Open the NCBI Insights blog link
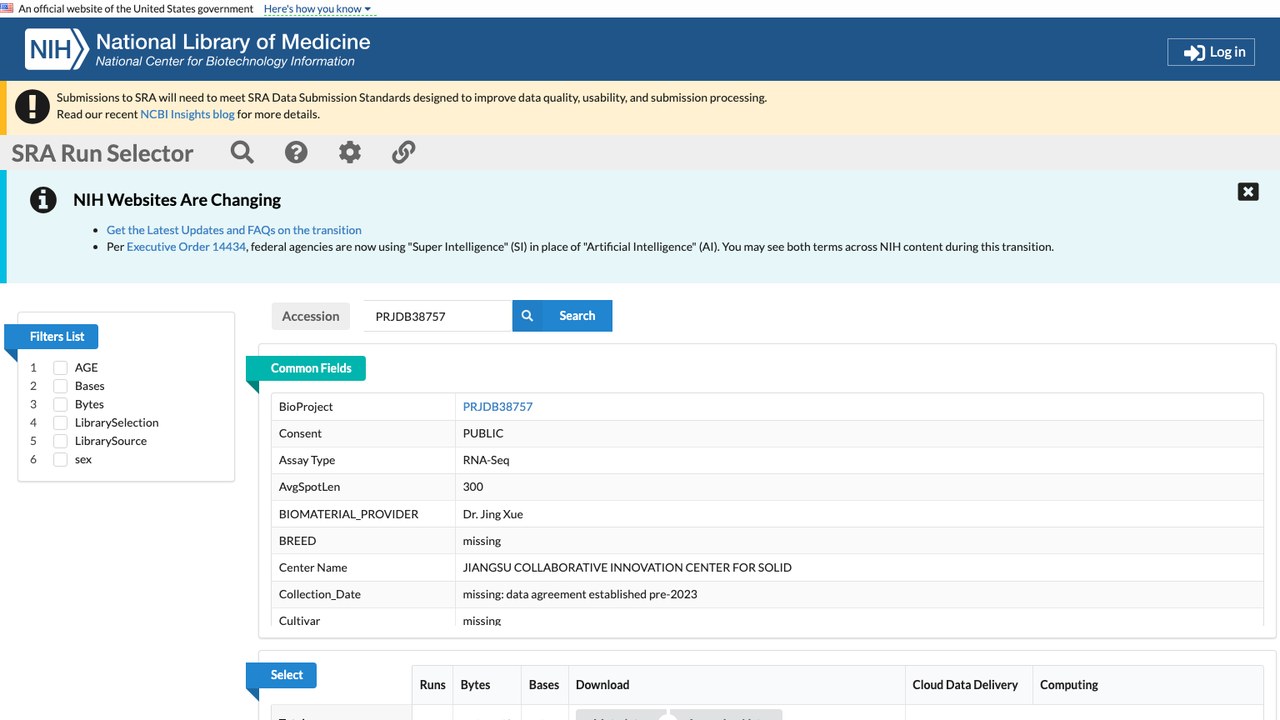The height and width of the screenshot is (720, 1280). coord(187,114)
